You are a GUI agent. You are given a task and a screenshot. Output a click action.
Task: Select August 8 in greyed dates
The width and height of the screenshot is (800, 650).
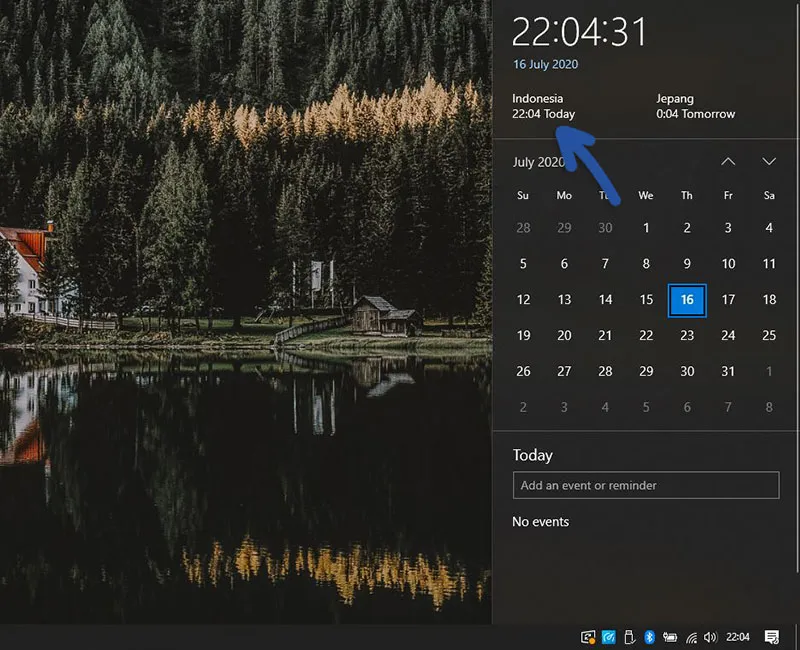tap(769, 407)
